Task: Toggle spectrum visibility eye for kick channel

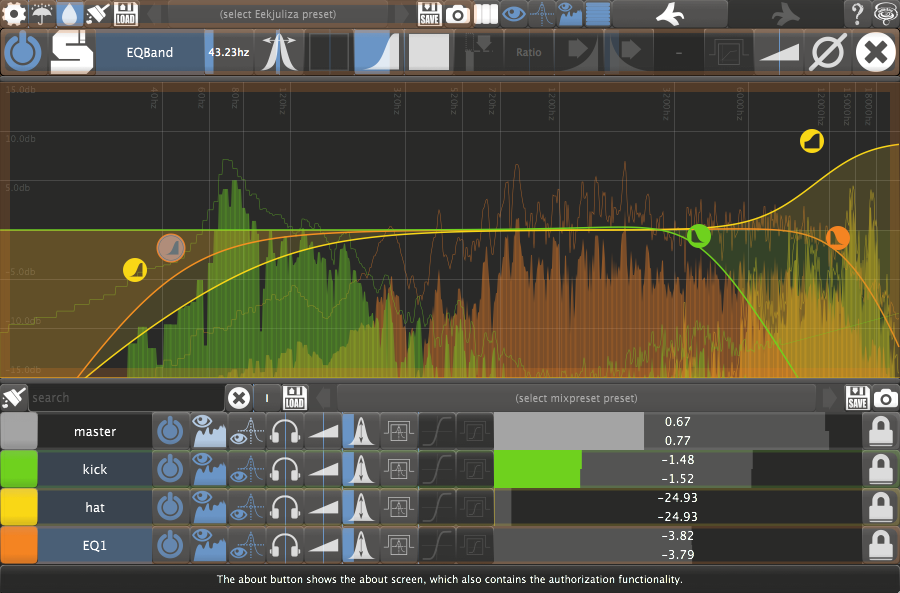Action: [x=209, y=469]
